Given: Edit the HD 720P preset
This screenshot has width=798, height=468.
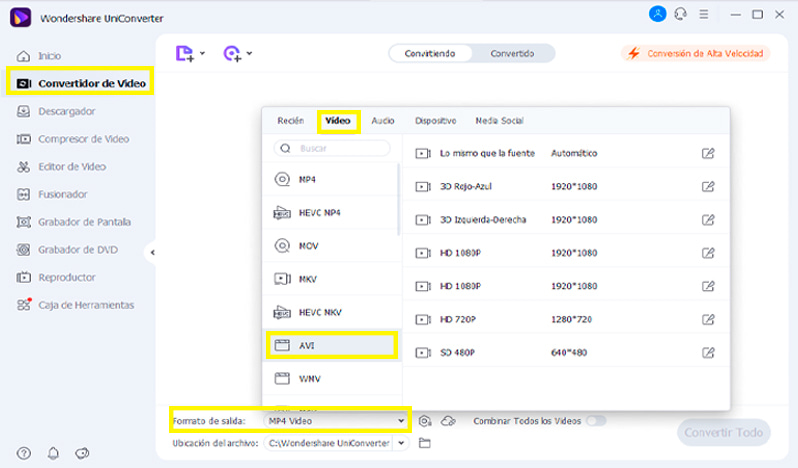Looking at the screenshot, I should click(x=708, y=319).
